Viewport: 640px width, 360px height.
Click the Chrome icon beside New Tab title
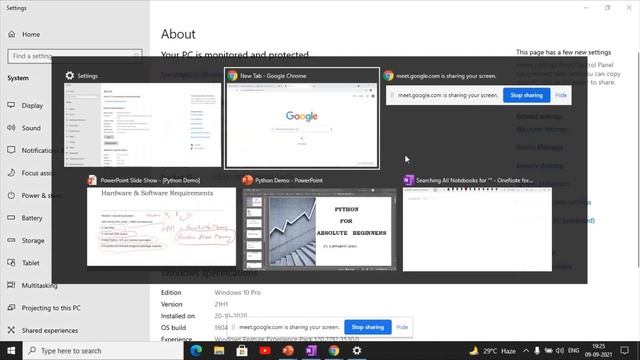tap(233, 76)
